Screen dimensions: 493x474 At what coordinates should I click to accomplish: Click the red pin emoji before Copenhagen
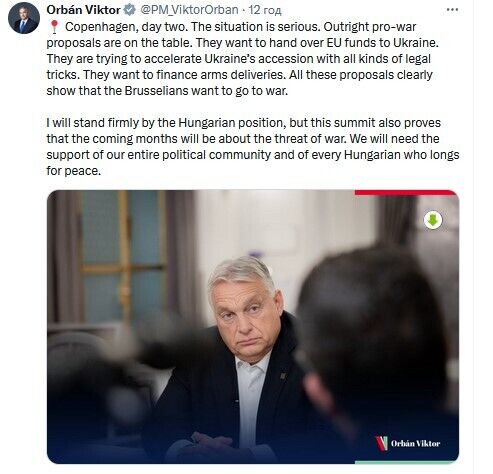click(x=54, y=27)
